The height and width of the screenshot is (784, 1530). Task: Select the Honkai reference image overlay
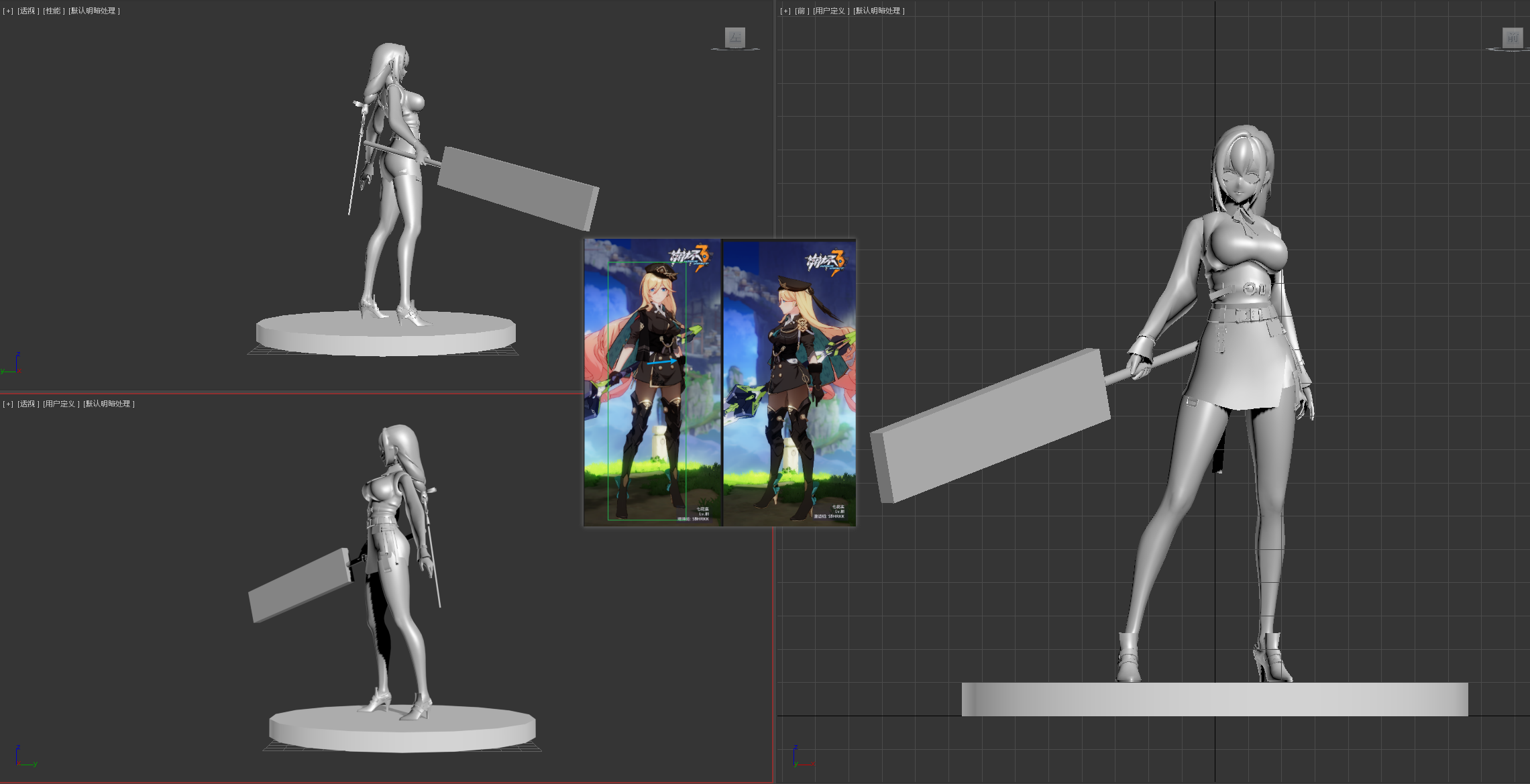pos(720,382)
